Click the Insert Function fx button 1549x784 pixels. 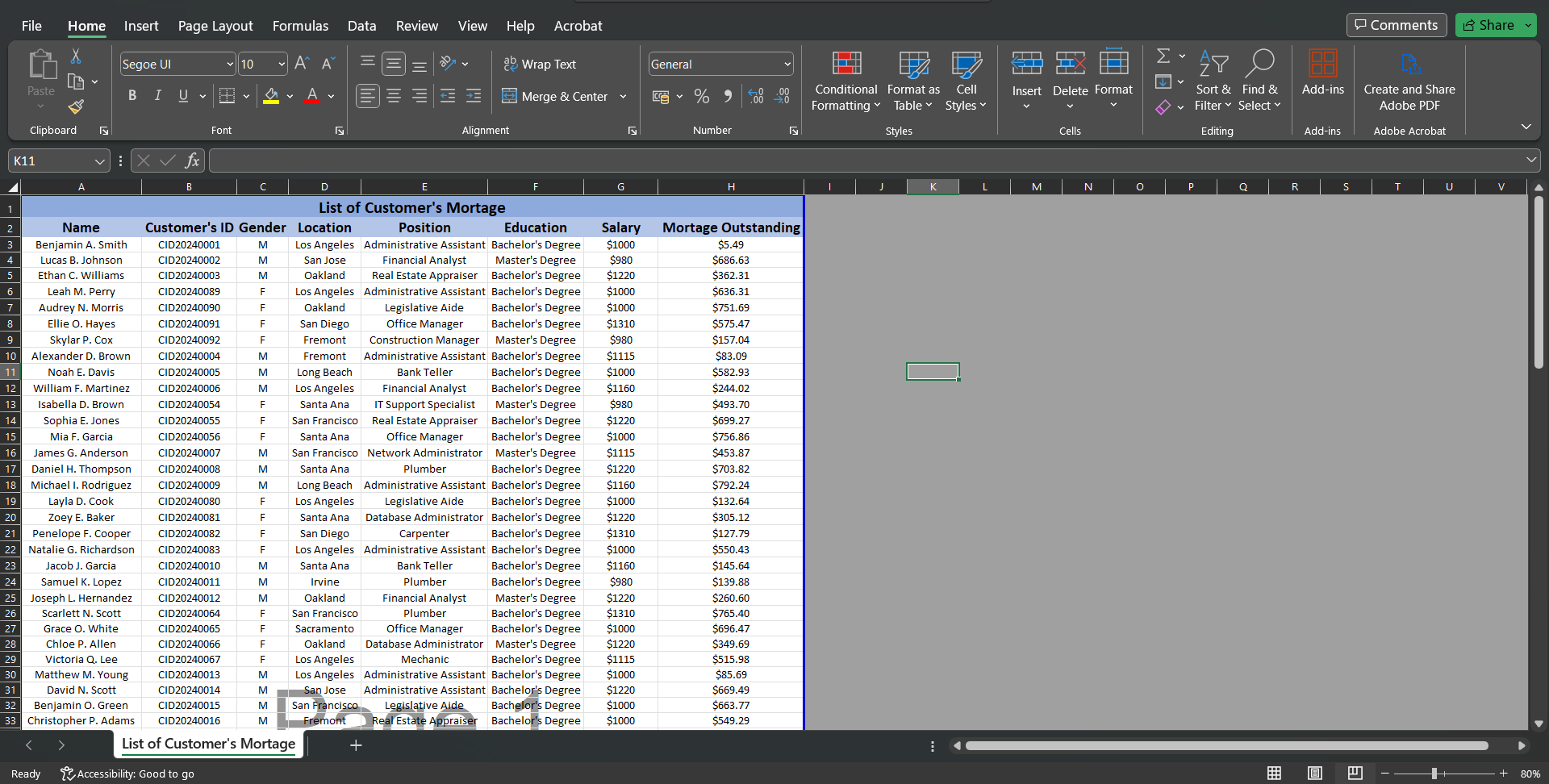coord(192,161)
